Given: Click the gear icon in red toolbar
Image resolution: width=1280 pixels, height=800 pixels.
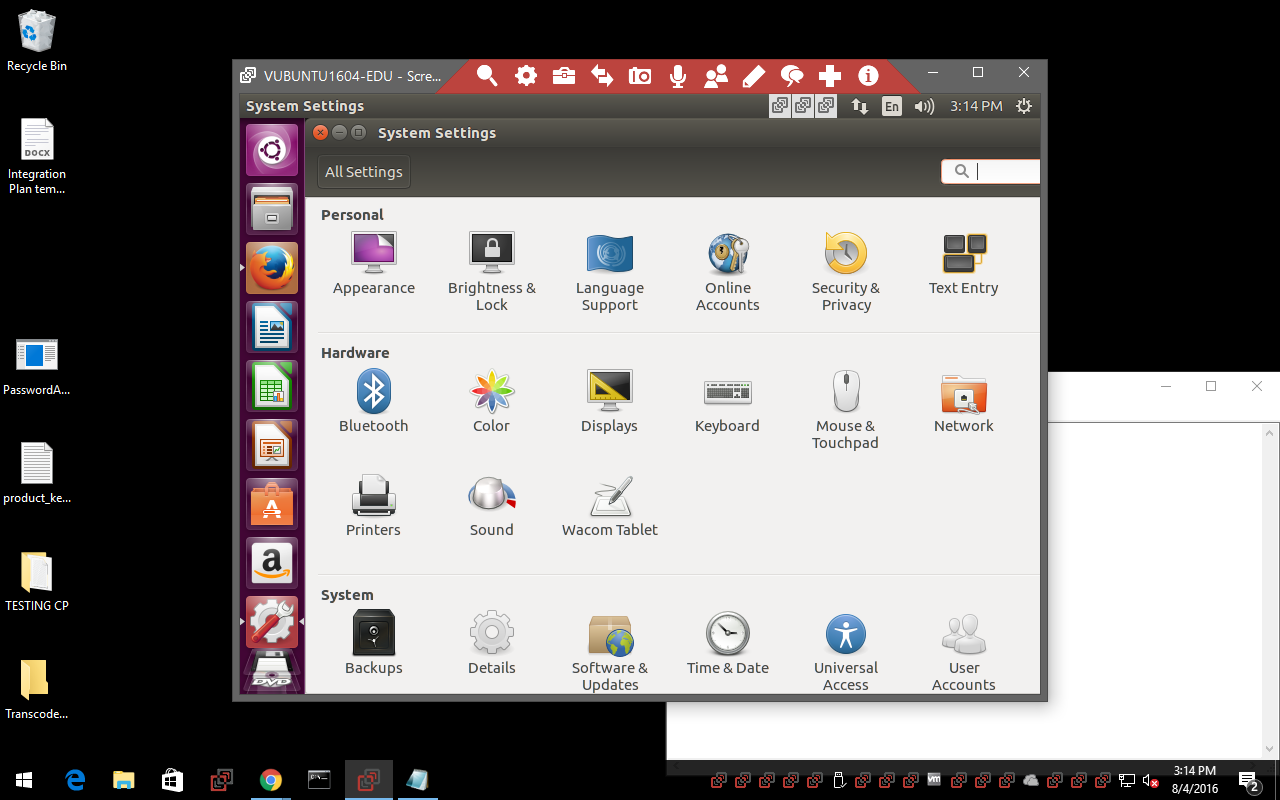Looking at the screenshot, I should [x=526, y=76].
